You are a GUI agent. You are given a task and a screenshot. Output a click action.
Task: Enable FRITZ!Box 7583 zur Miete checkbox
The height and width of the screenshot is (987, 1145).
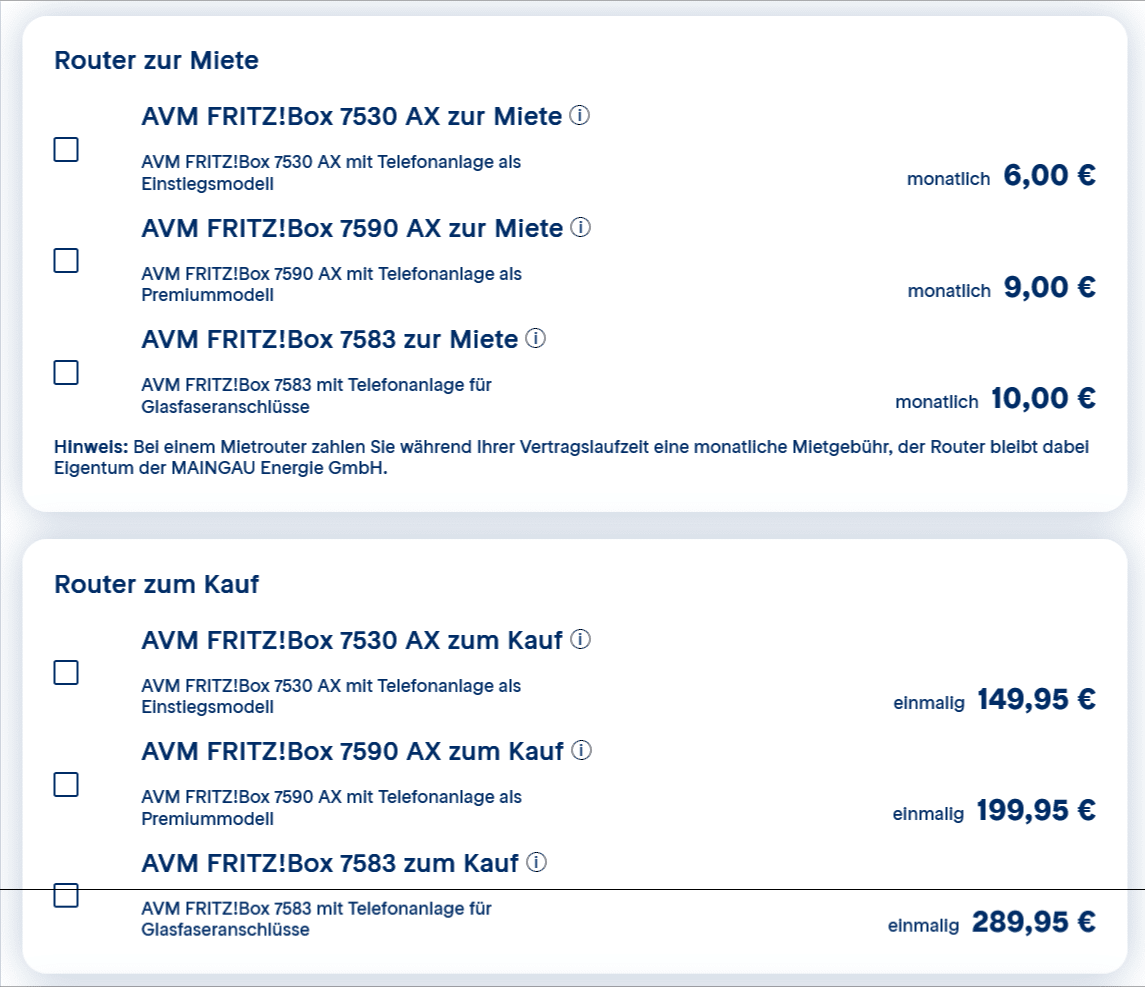66,372
